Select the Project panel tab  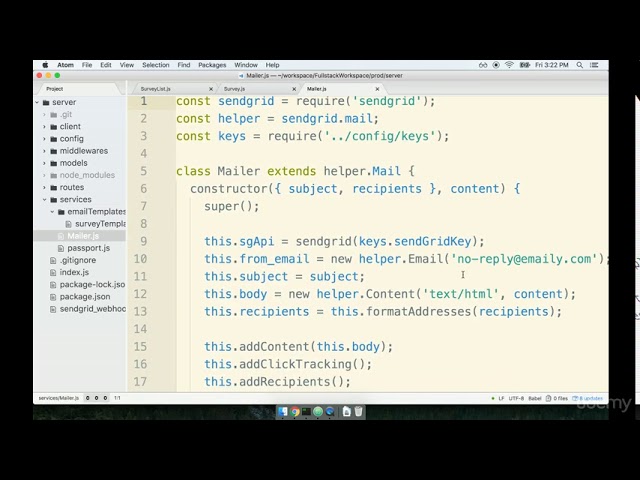(x=55, y=89)
